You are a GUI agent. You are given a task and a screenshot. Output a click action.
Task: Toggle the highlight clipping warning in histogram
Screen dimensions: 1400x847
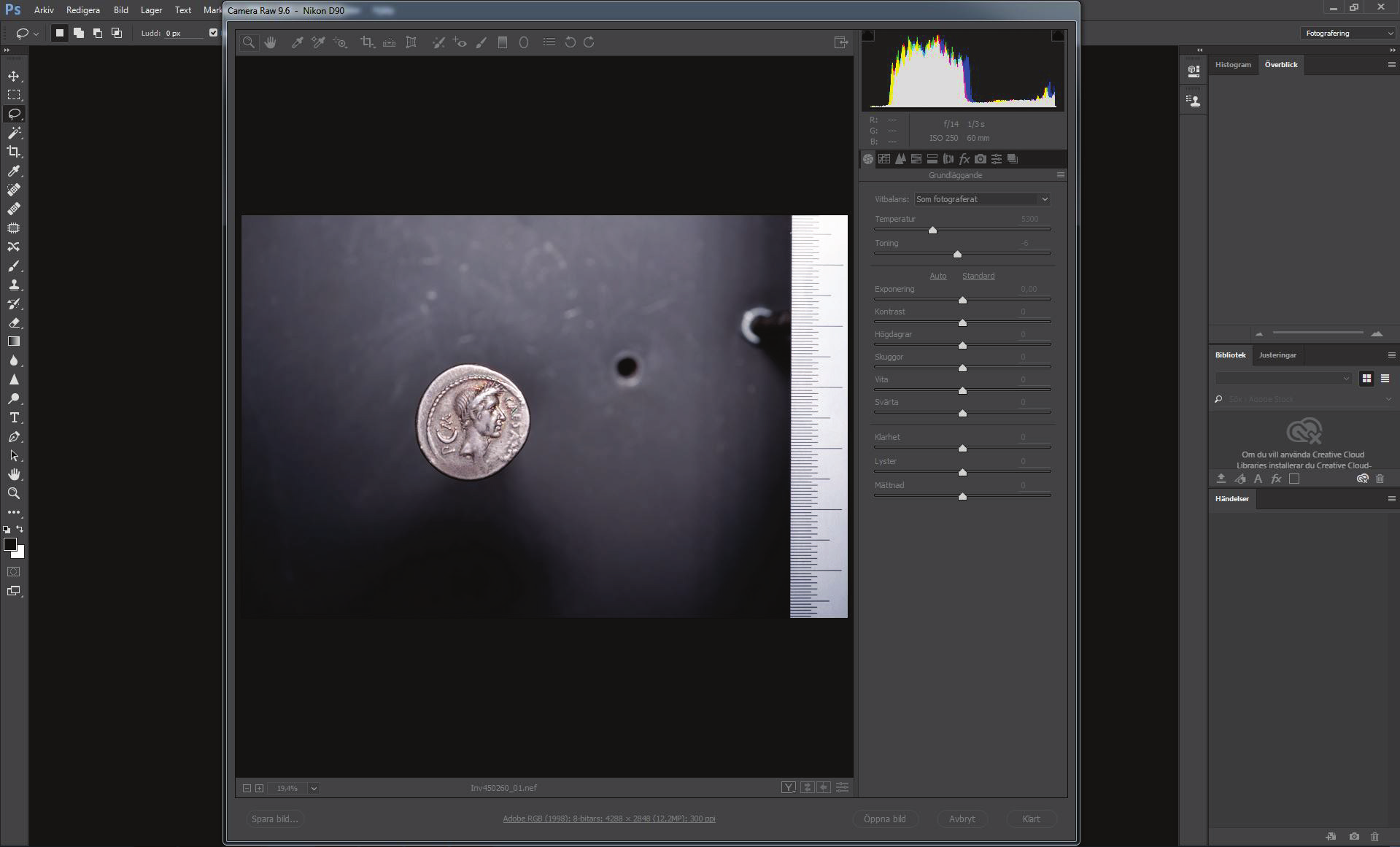[x=1058, y=35]
